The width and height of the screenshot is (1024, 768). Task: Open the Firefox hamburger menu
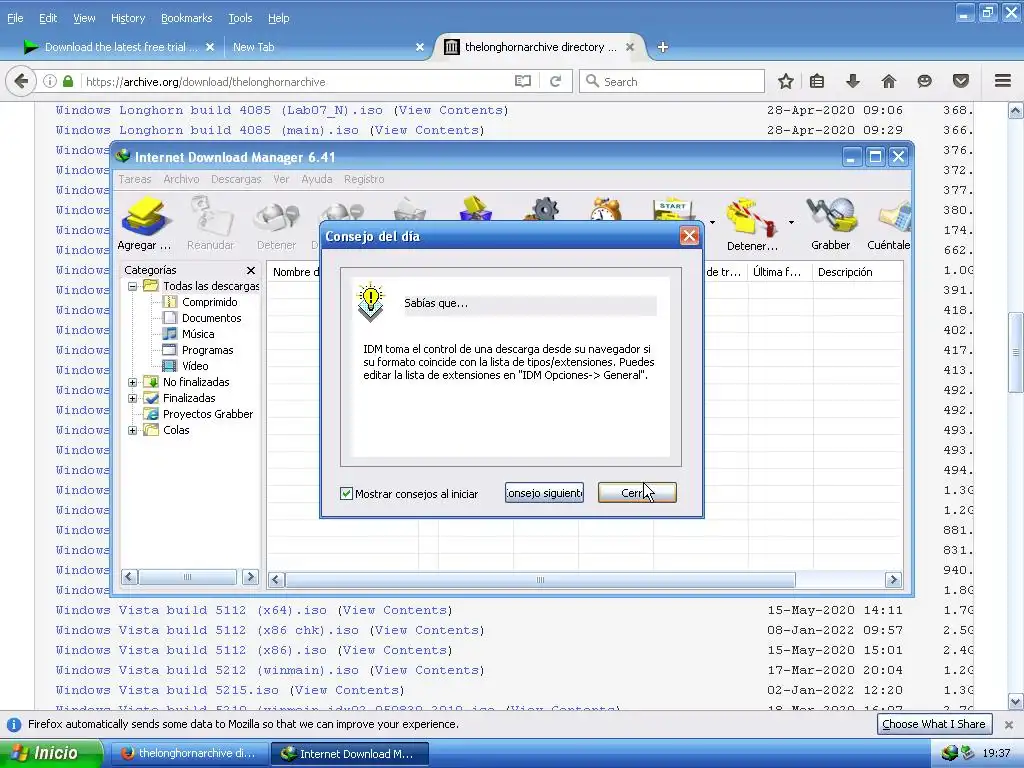pos(1002,81)
